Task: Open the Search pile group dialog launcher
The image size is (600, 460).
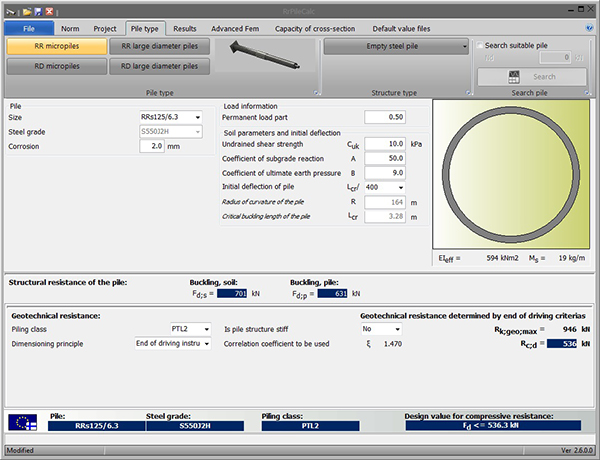Action: [x=589, y=94]
